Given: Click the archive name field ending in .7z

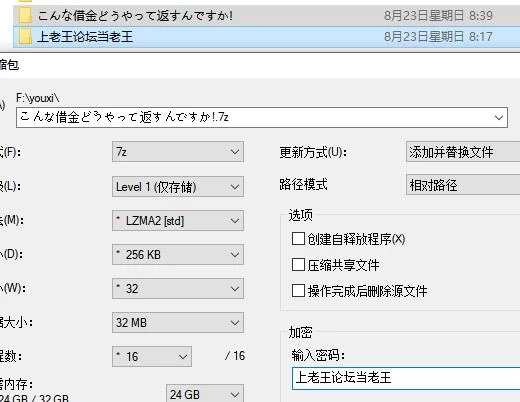Looking at the screenshot, I should tap(262, 117).
